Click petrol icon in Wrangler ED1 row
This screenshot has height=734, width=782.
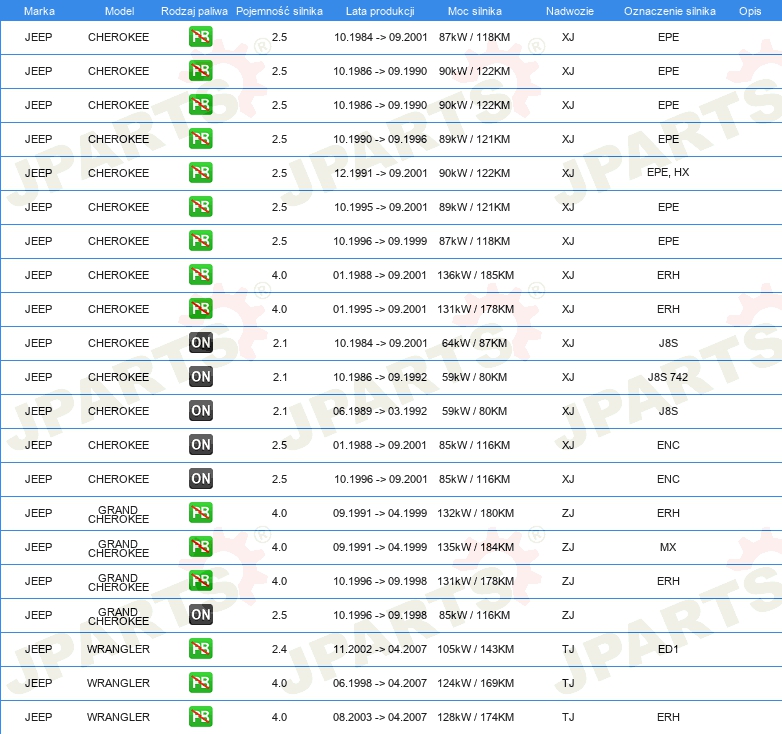[x=200, y=648]
